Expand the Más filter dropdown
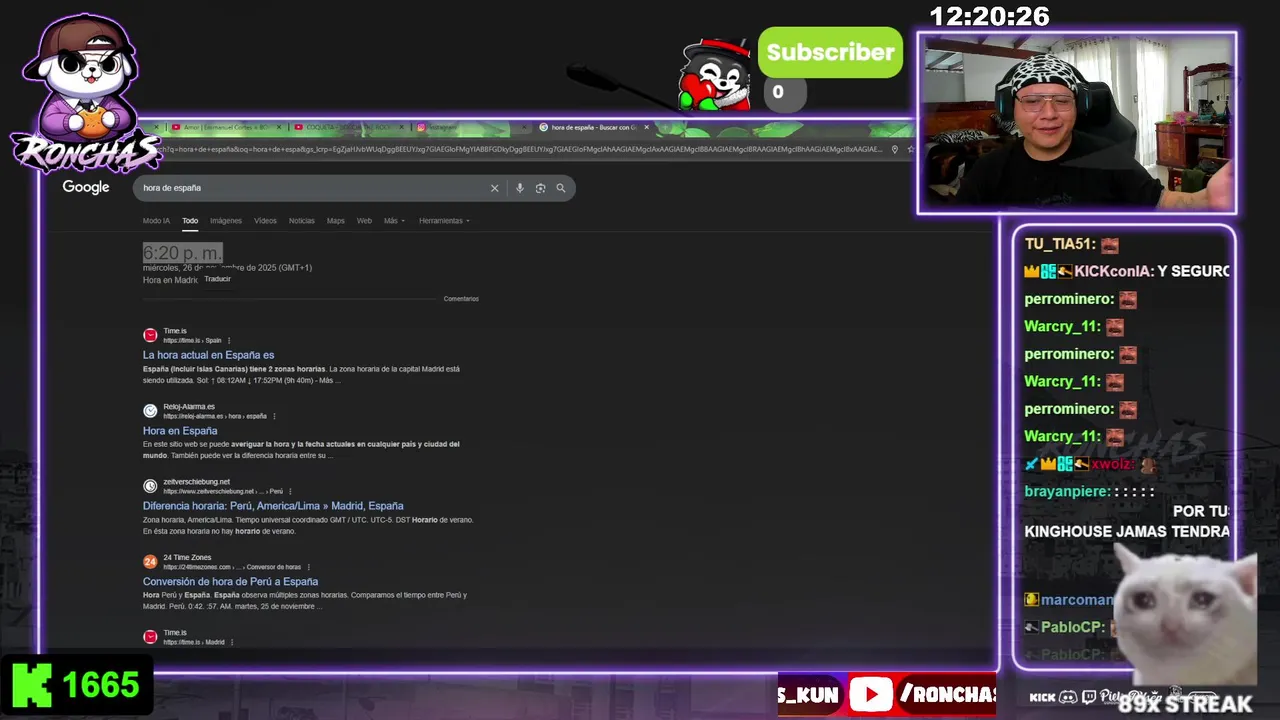 [394, 221]
